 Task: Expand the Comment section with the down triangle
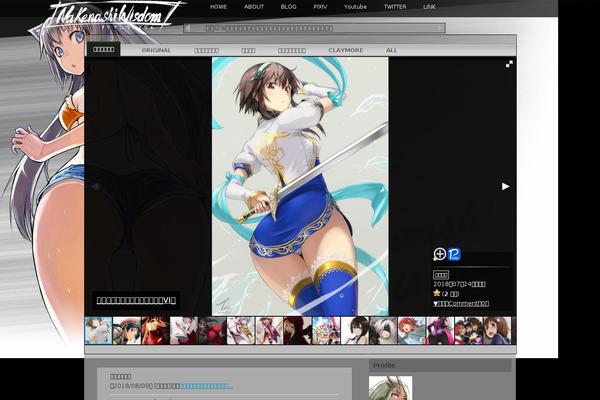(x=461, y=304)
